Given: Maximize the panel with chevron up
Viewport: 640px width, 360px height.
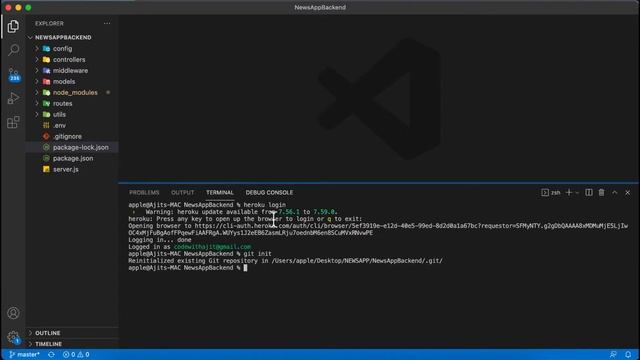Looking at the screenshot, I should point(615,192).
